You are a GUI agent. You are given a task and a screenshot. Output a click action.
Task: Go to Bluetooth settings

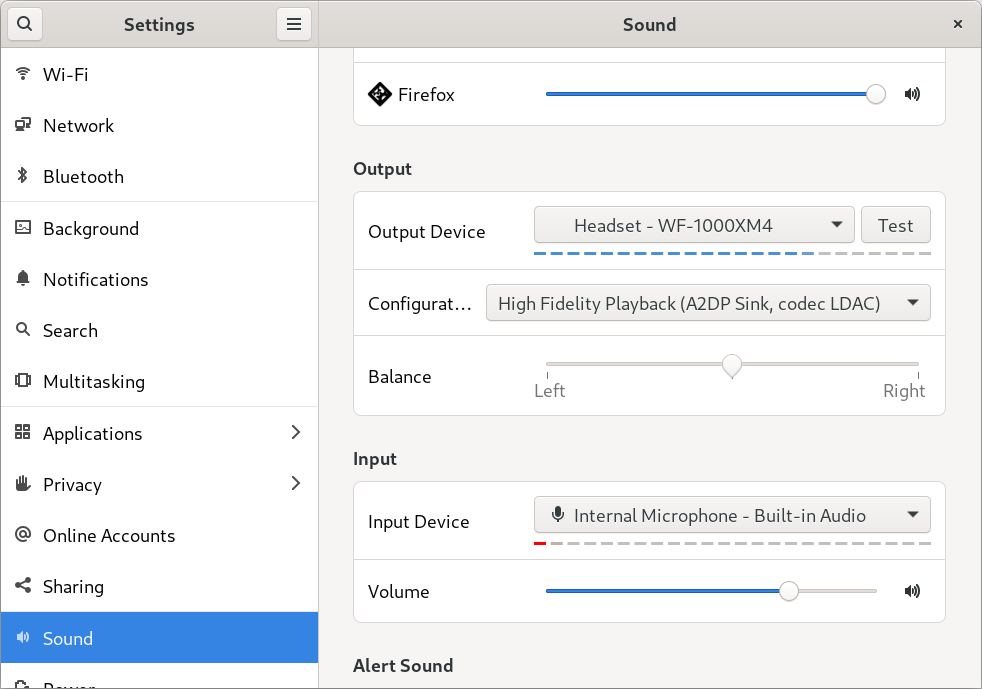tap(160, 176)
